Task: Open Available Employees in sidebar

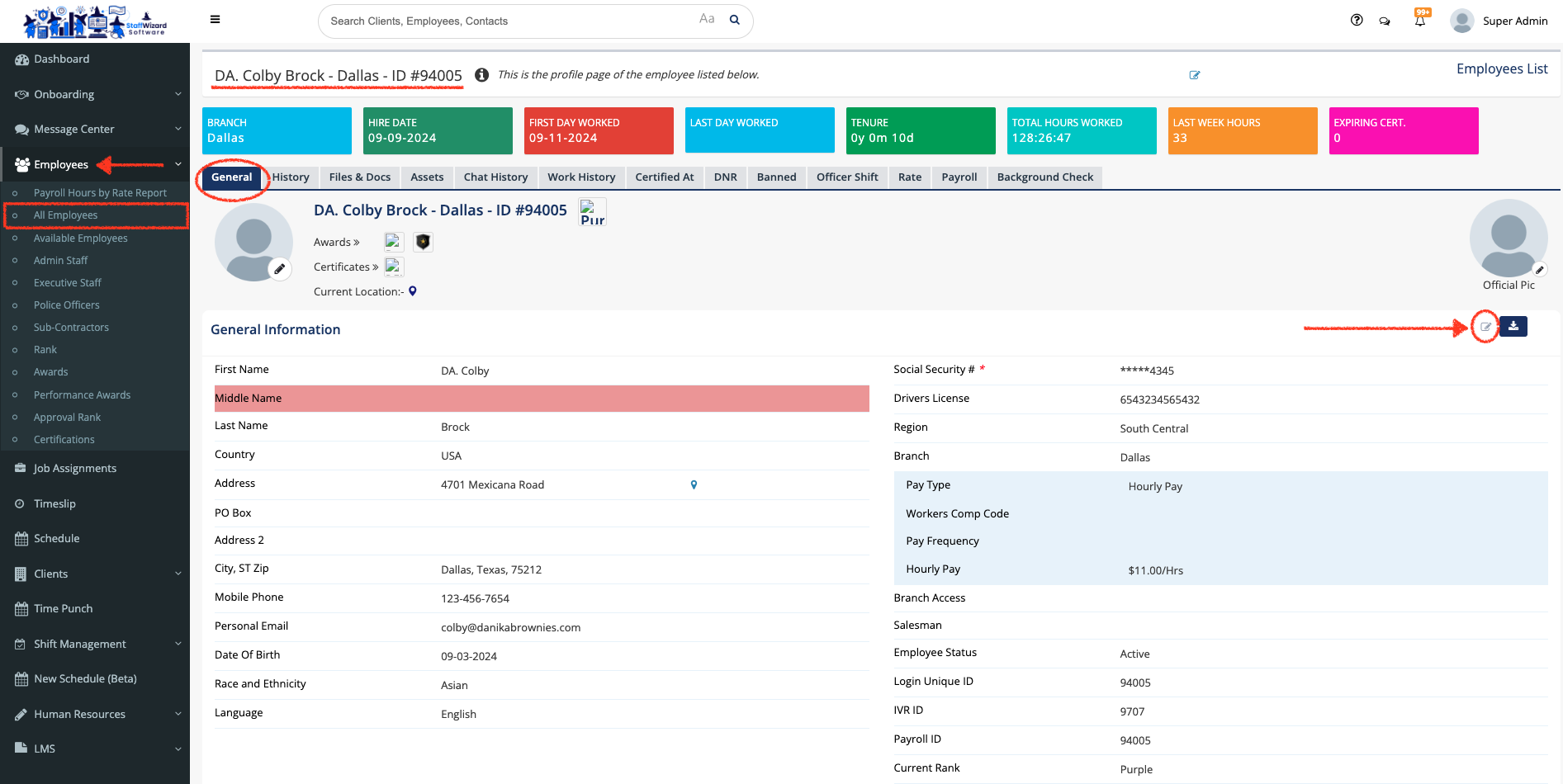Action: (x=80, y=239)
